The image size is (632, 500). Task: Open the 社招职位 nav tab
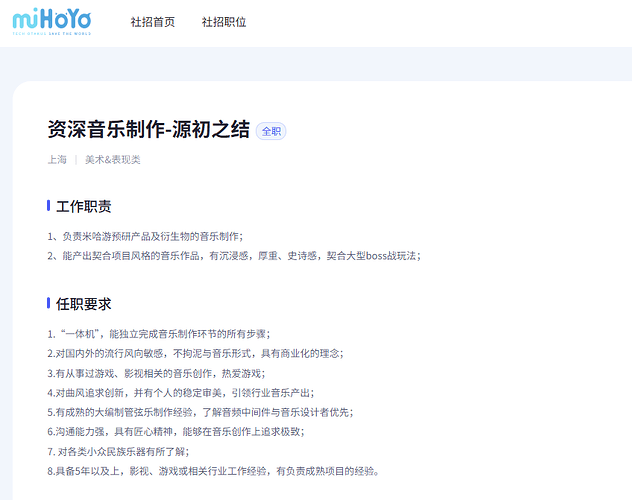pos(224,22)
